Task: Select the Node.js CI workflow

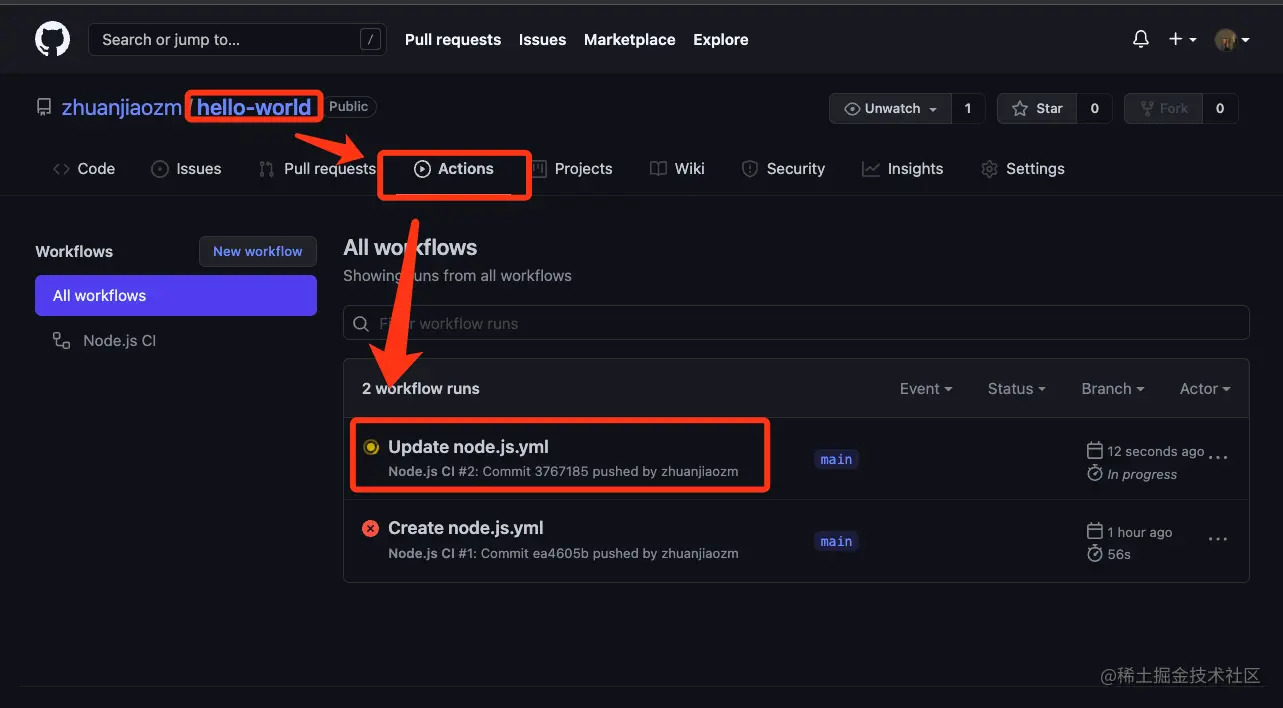Action: click(119, 341)
